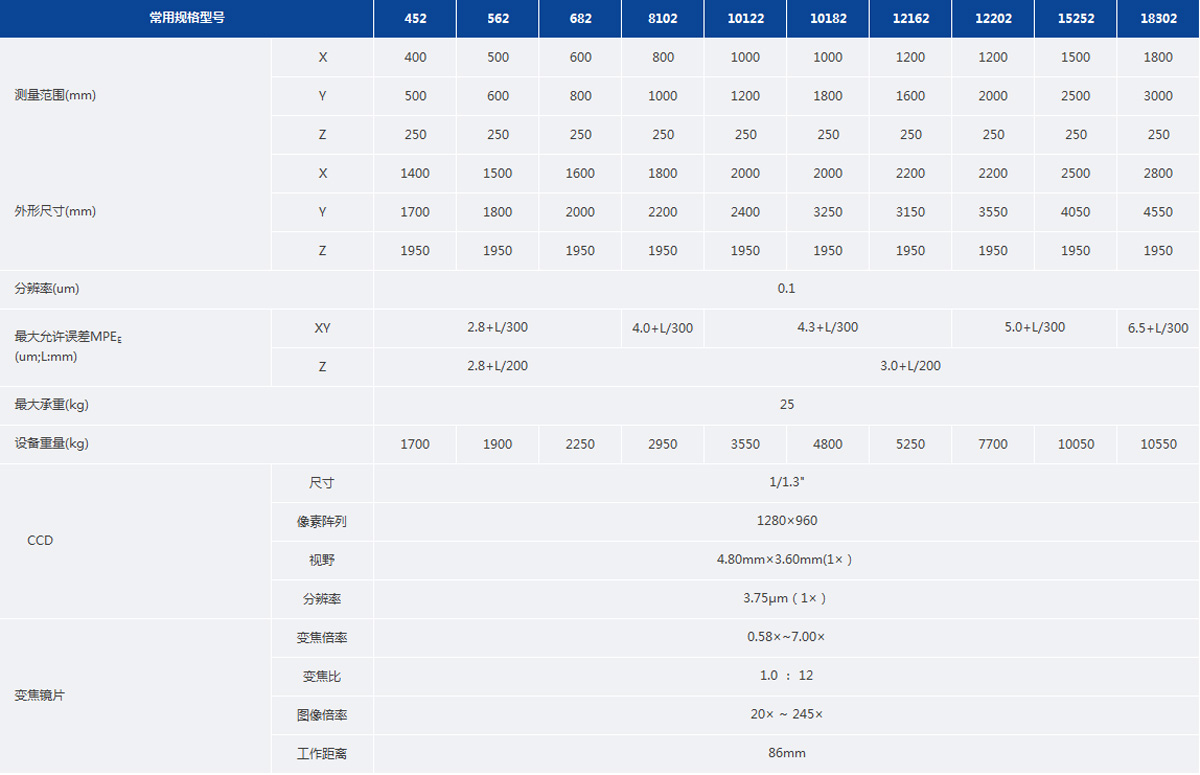Select the 18302 model column header
The image size is (1200, 775).
click(x=1158, y=18)
